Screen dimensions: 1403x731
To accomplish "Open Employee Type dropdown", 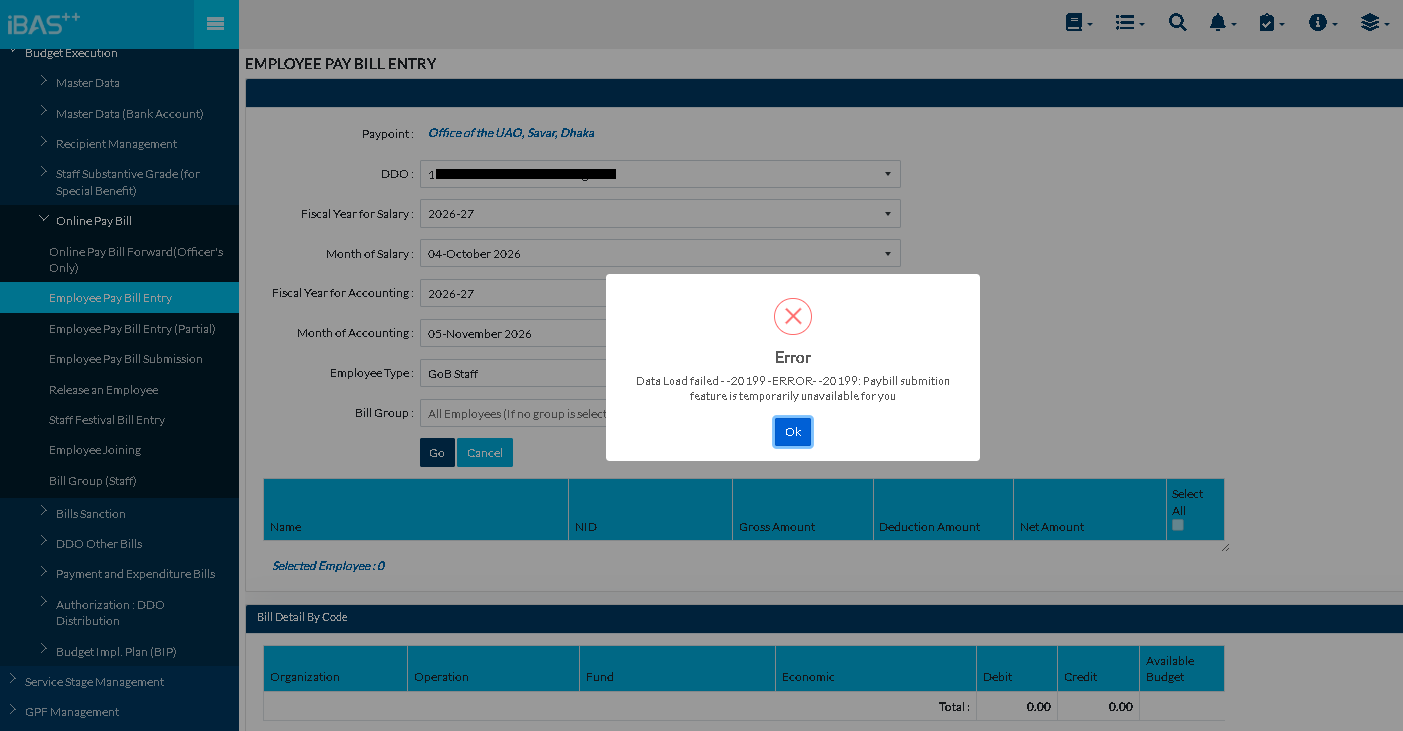I will 513,374.
